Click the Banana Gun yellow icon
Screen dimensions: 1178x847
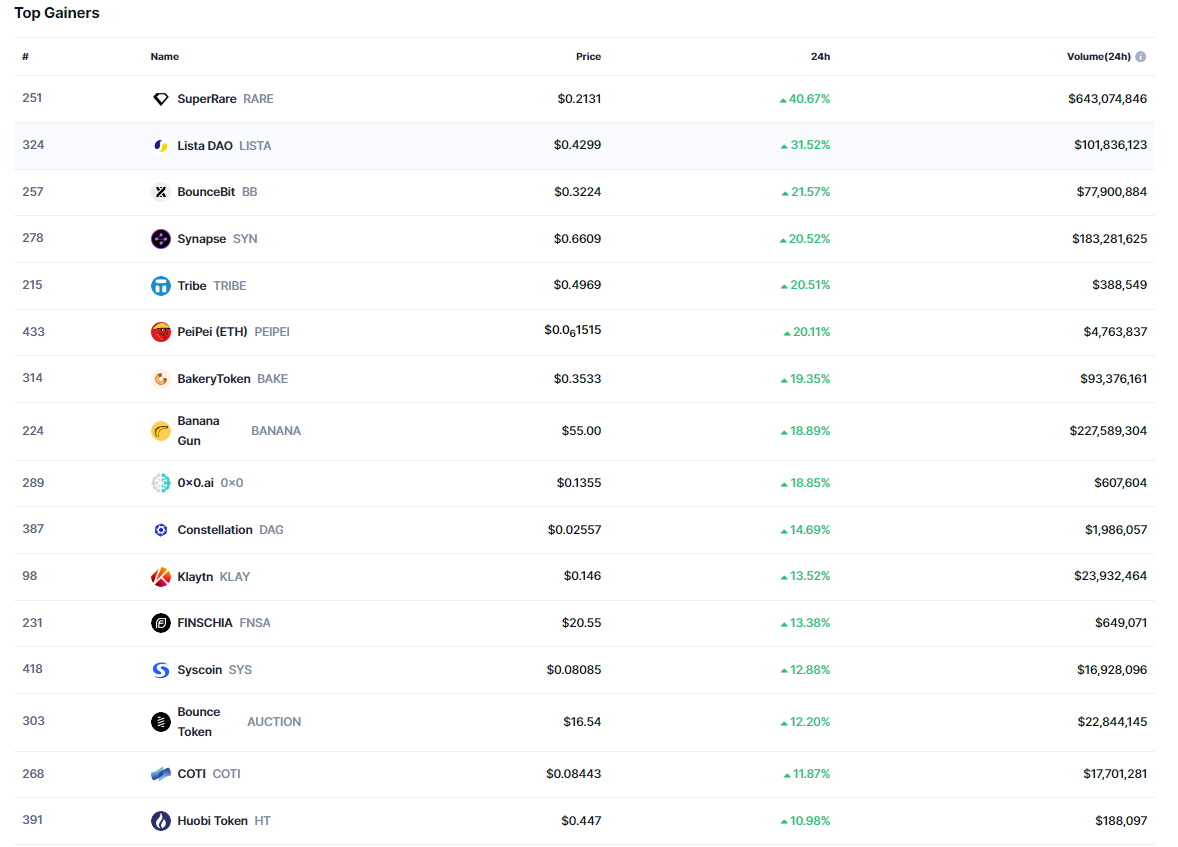pos(160,431)
